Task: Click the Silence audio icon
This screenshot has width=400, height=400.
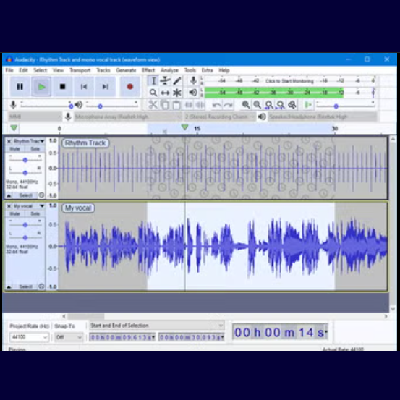Action: [x=200, y=105]
